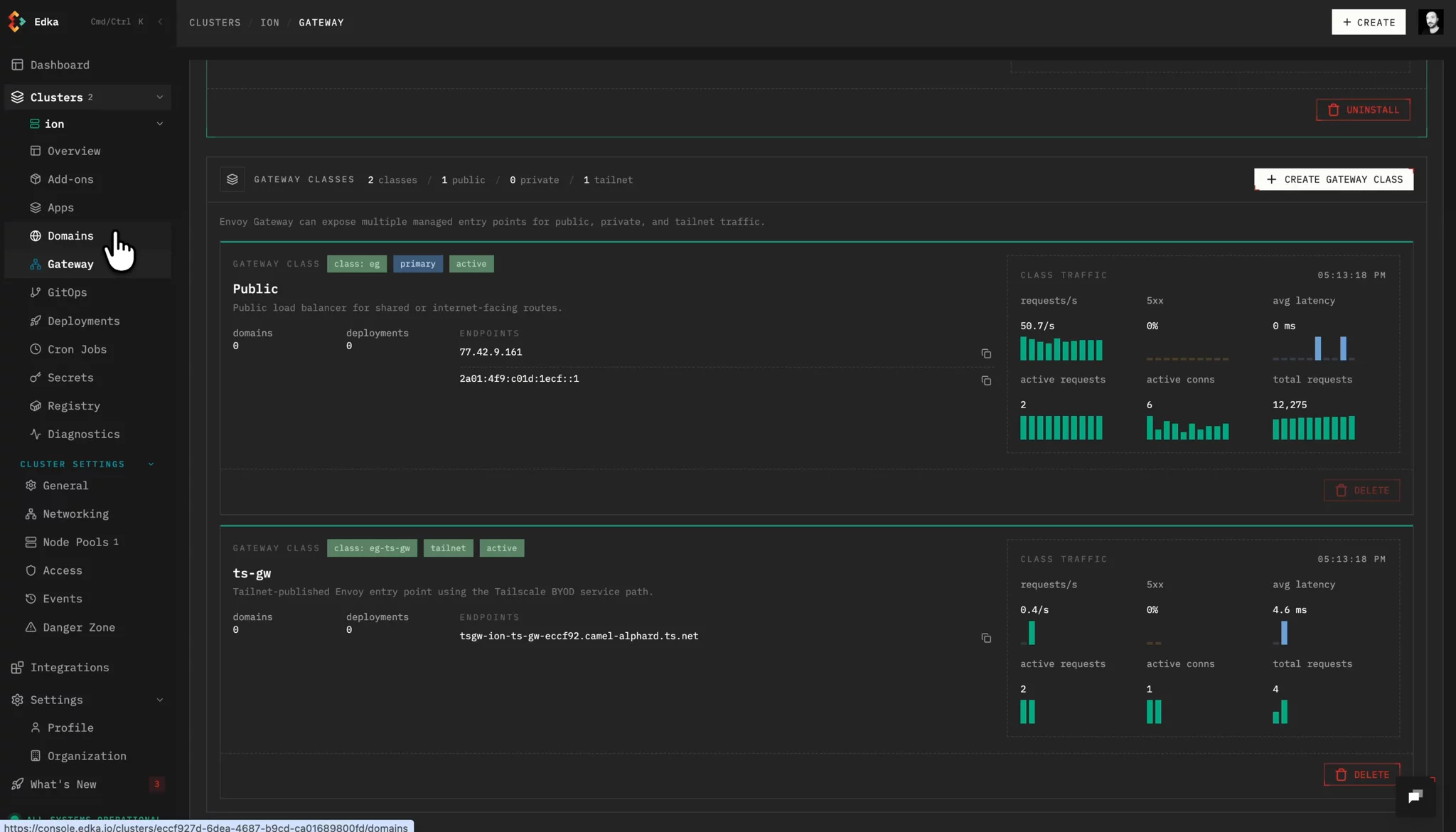Click the Cmd/Ctrl K search shortcut
This screenshot has width=1456, height=832.
[117, 22]
